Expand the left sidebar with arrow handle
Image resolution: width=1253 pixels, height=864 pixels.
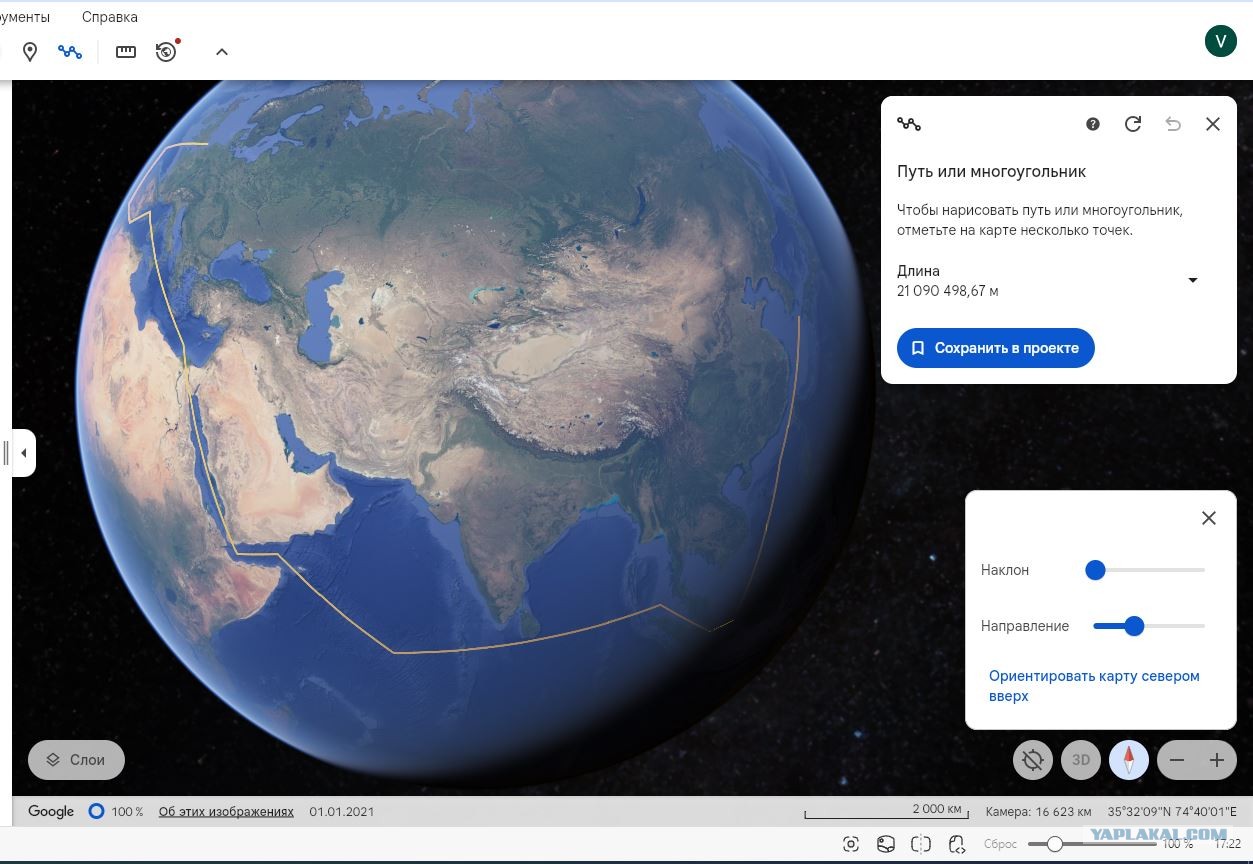pyautogui.click(x=23, y=453)
